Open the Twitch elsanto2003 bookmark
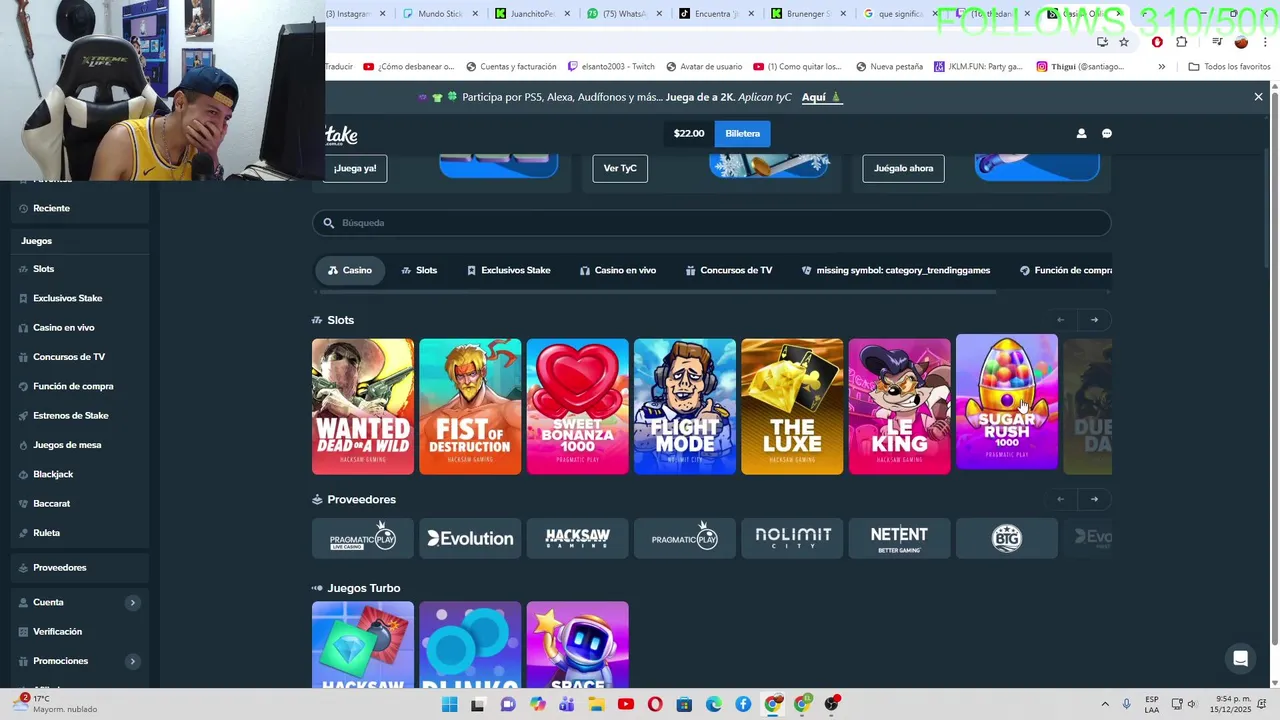 [611, 67]
